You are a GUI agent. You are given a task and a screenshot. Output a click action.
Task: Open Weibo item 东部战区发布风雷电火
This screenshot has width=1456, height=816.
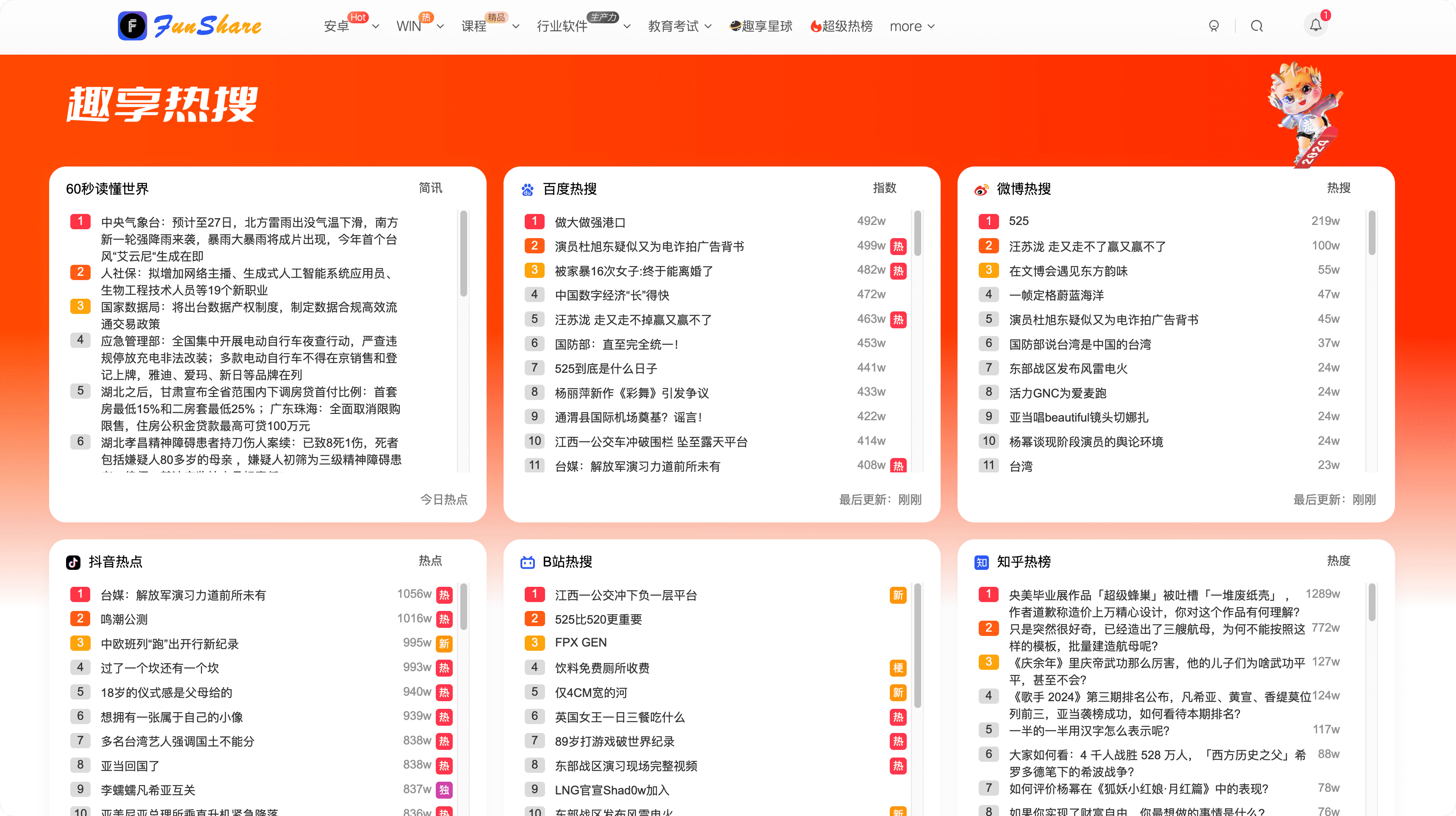pyautogui.click(x=1068, y=368)
